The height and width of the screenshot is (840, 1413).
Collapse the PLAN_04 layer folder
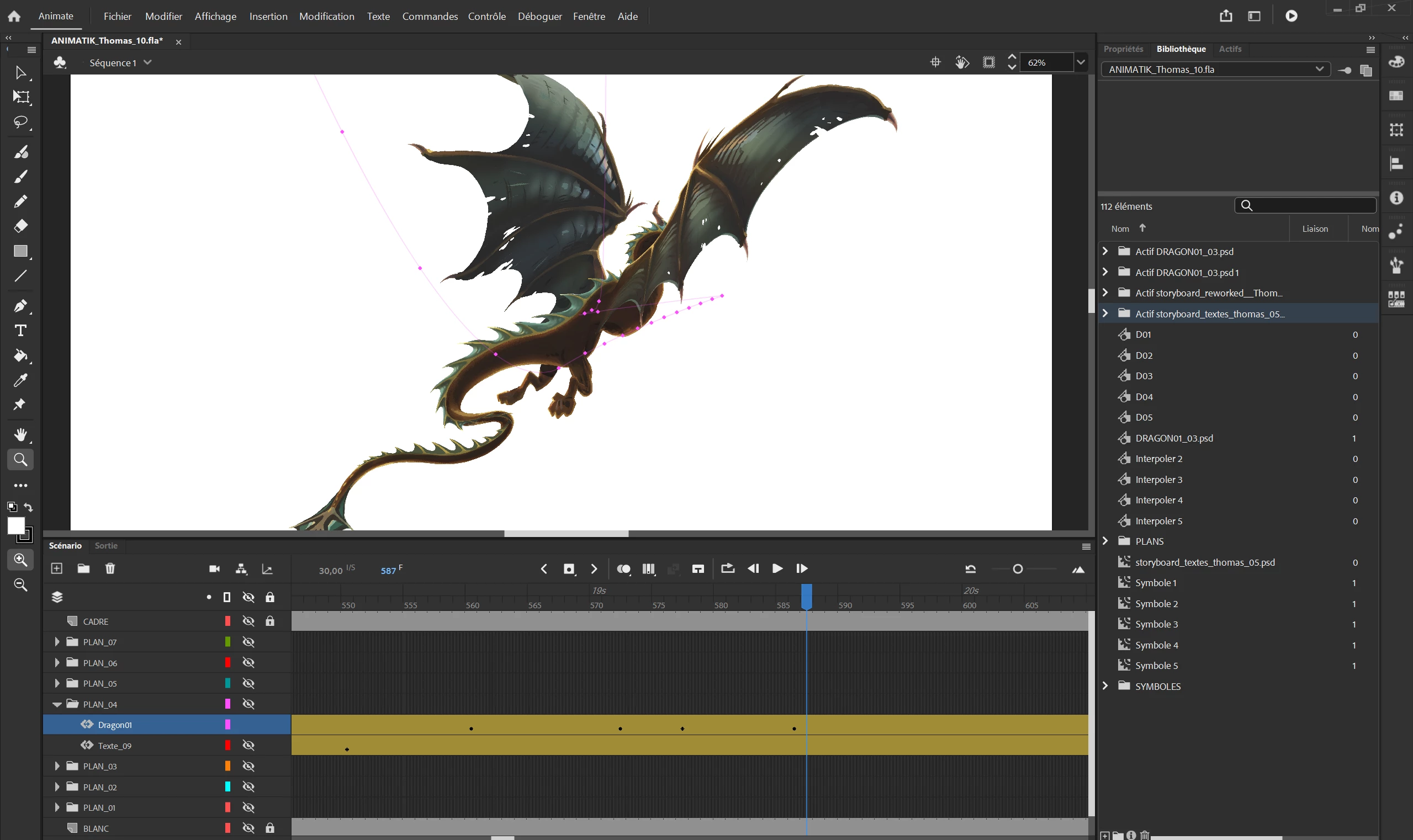[57, 704]
